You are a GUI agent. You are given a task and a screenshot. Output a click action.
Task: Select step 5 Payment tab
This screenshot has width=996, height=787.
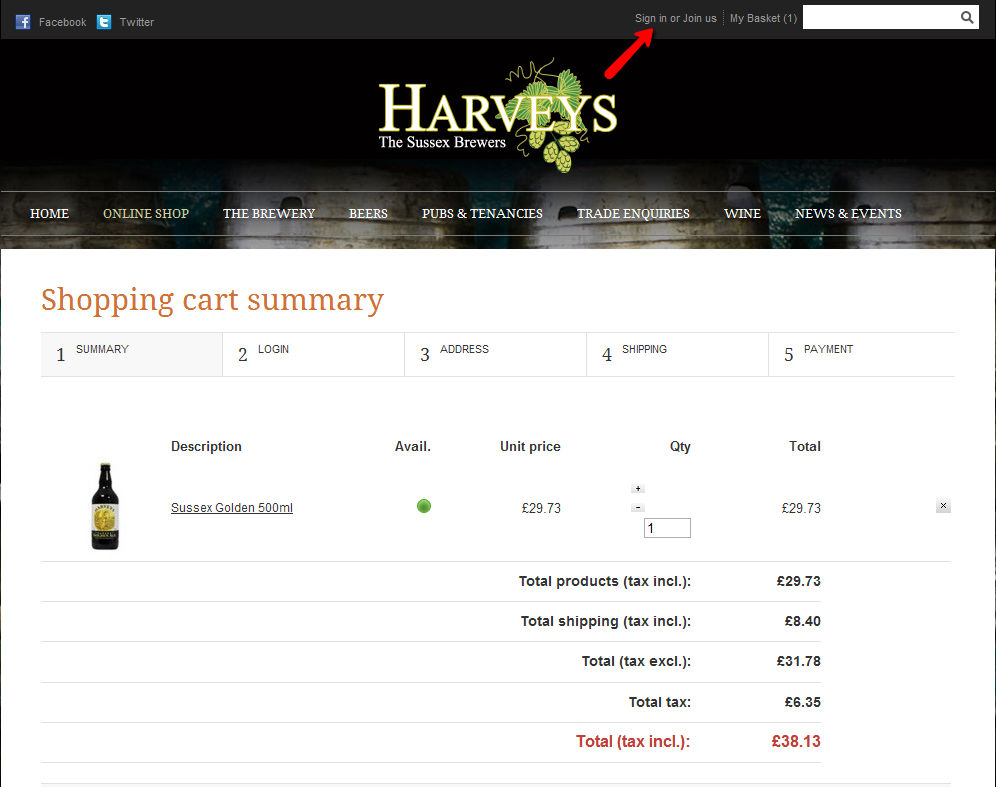[x=862, y=354]
